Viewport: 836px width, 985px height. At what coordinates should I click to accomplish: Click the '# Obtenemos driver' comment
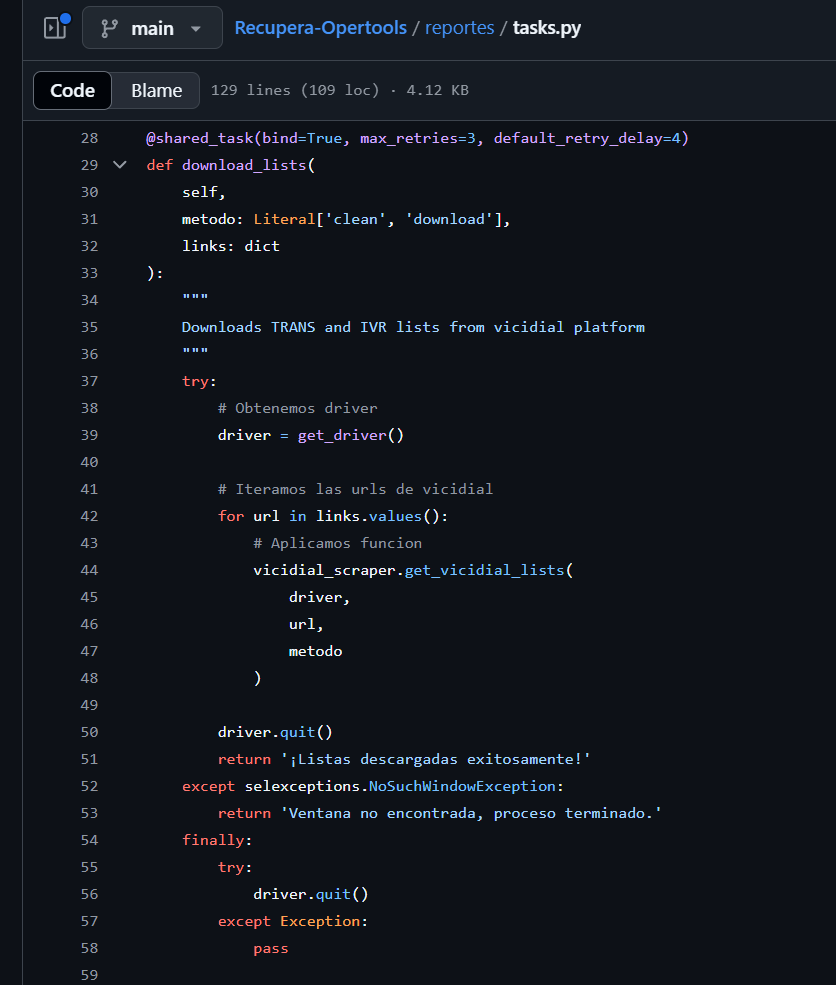pos(298,408)
